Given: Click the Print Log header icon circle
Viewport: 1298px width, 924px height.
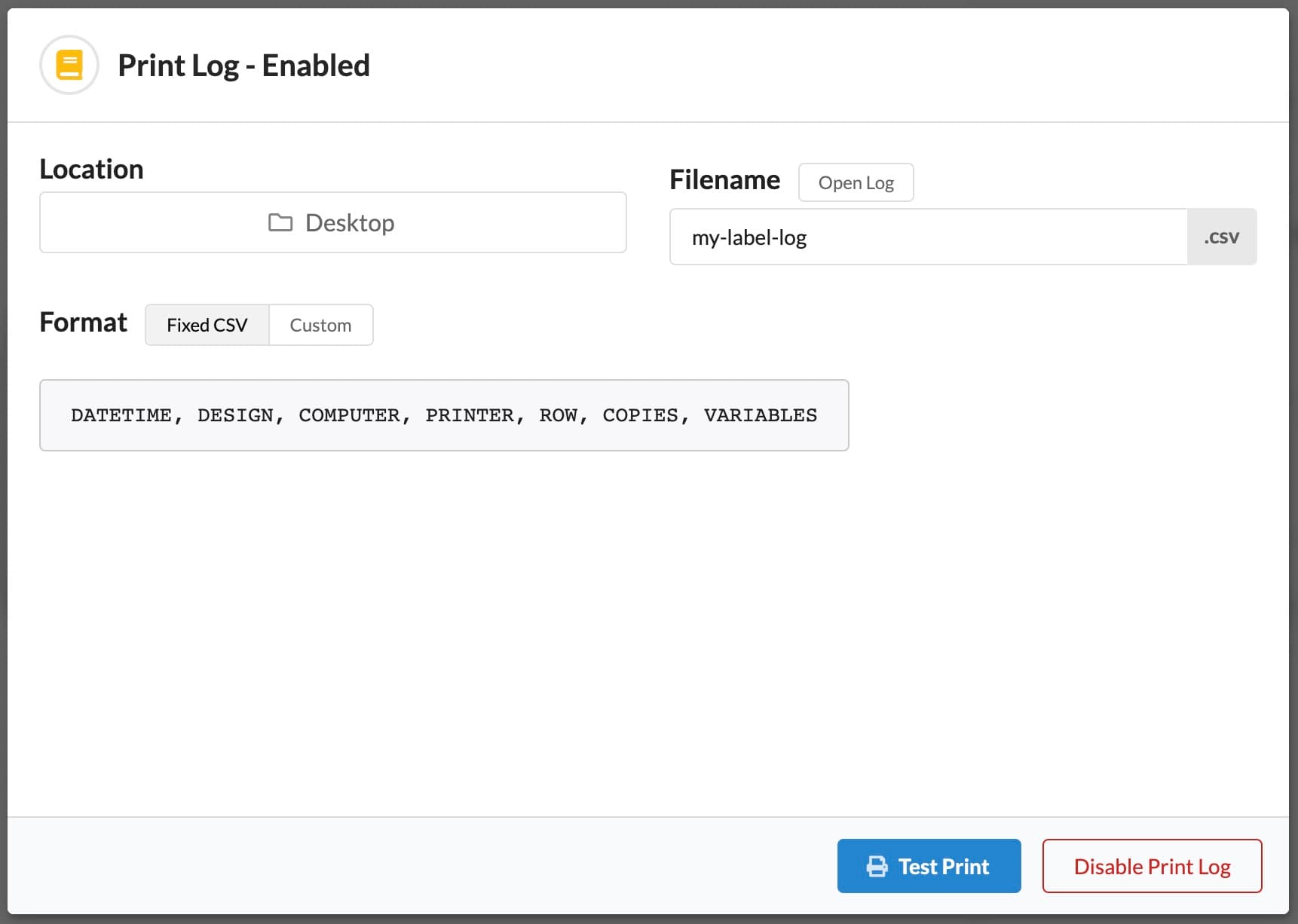Looking at the screenshot, I should (69, 65).
